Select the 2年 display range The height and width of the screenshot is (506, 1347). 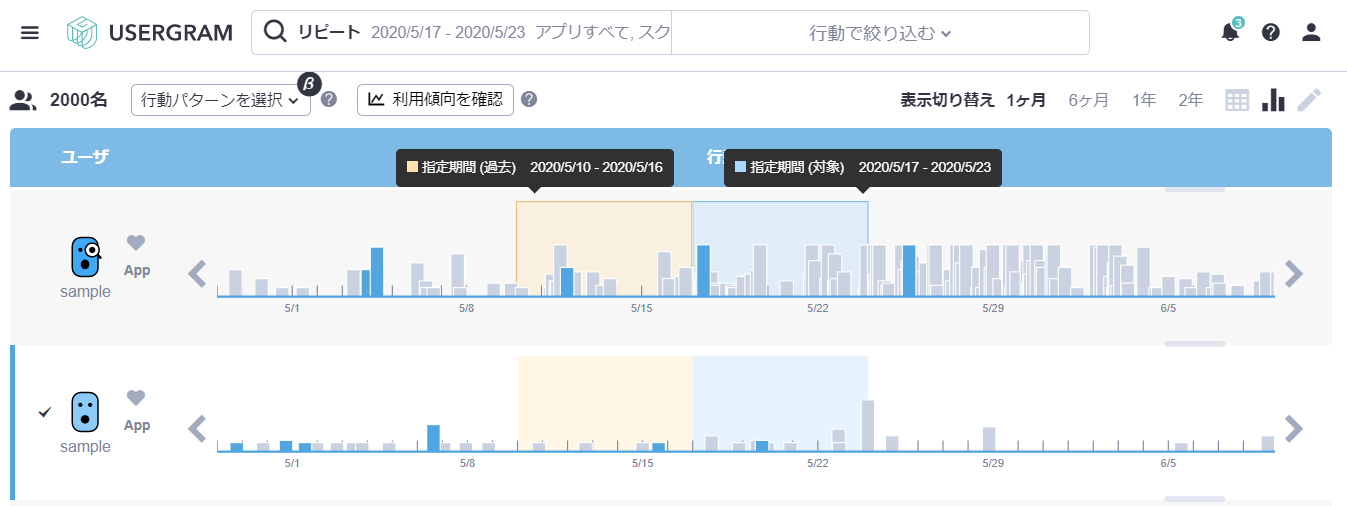[1190, 100]
